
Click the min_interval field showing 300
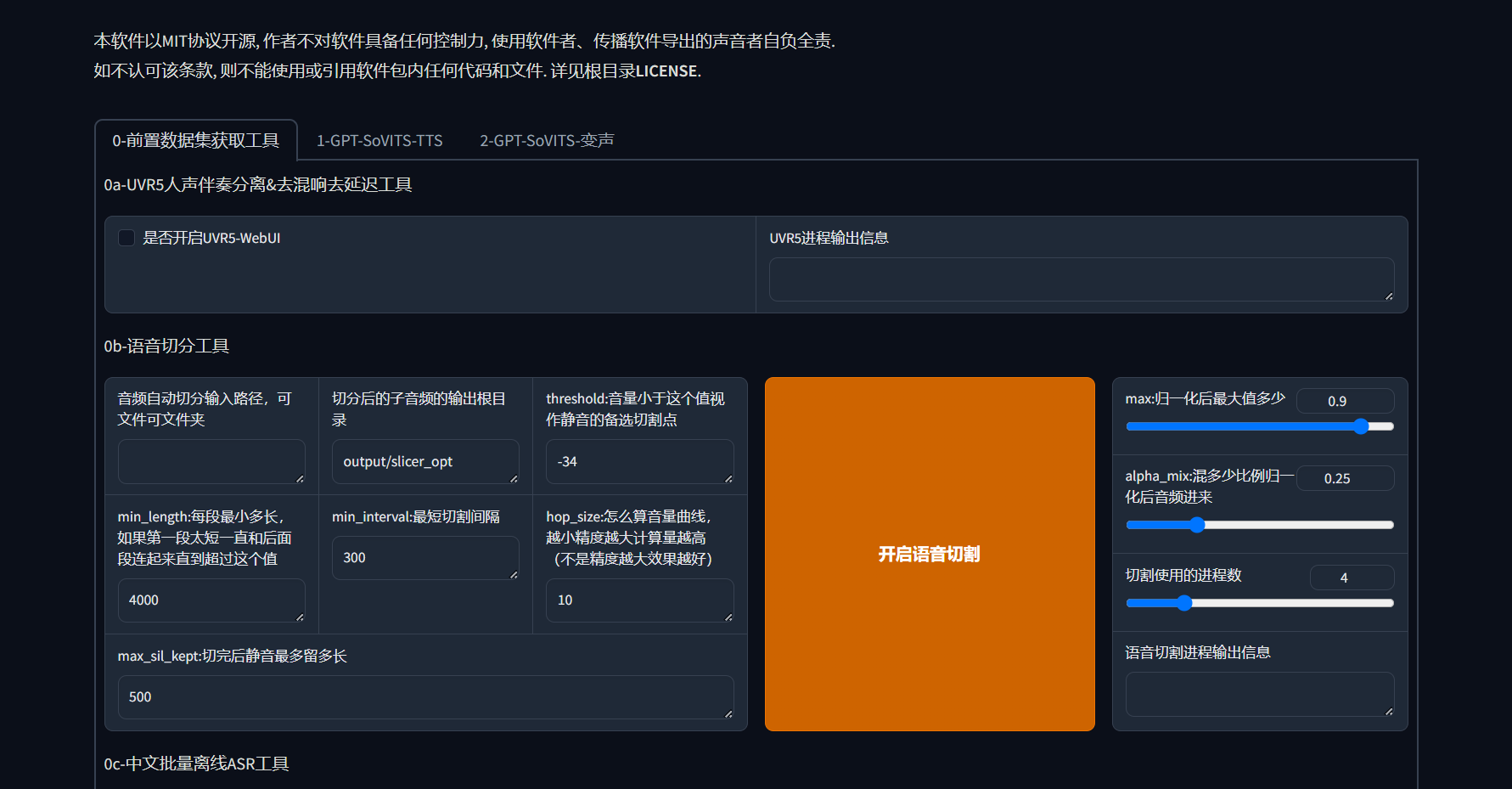425,558
